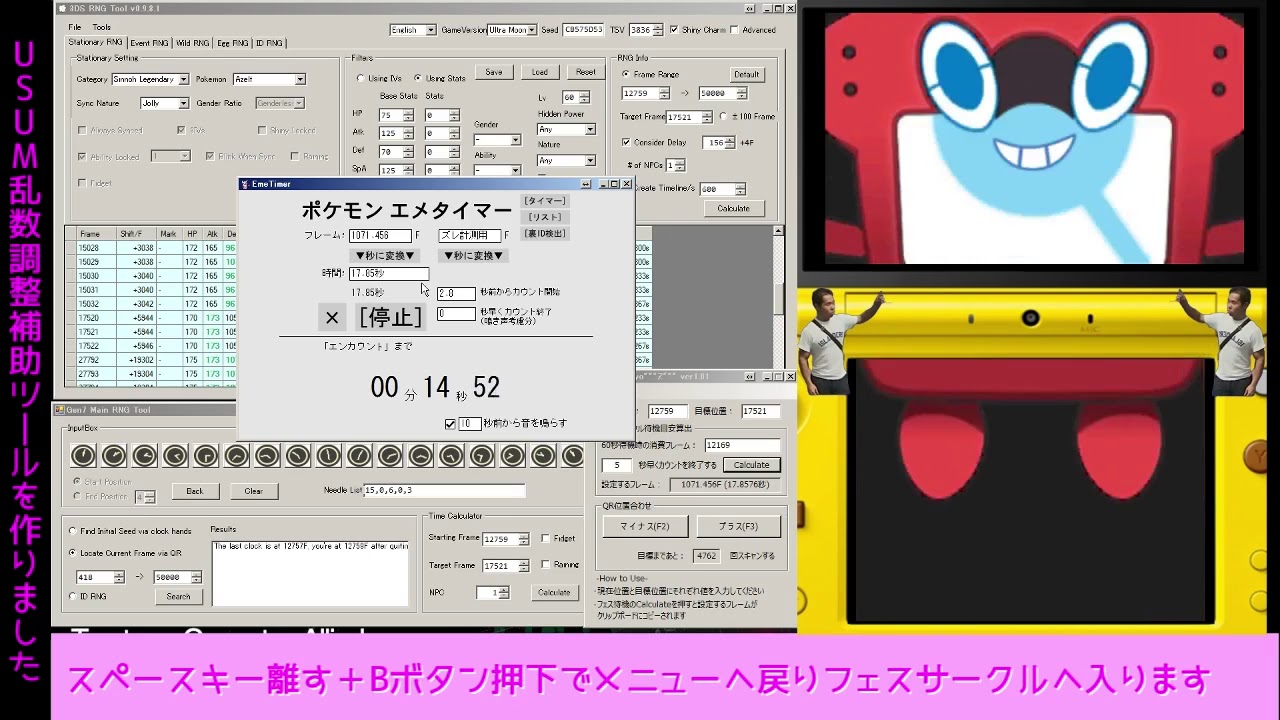
Task: Toggle the EmeTimer sound alert checkbox
Action: (450, 424)
